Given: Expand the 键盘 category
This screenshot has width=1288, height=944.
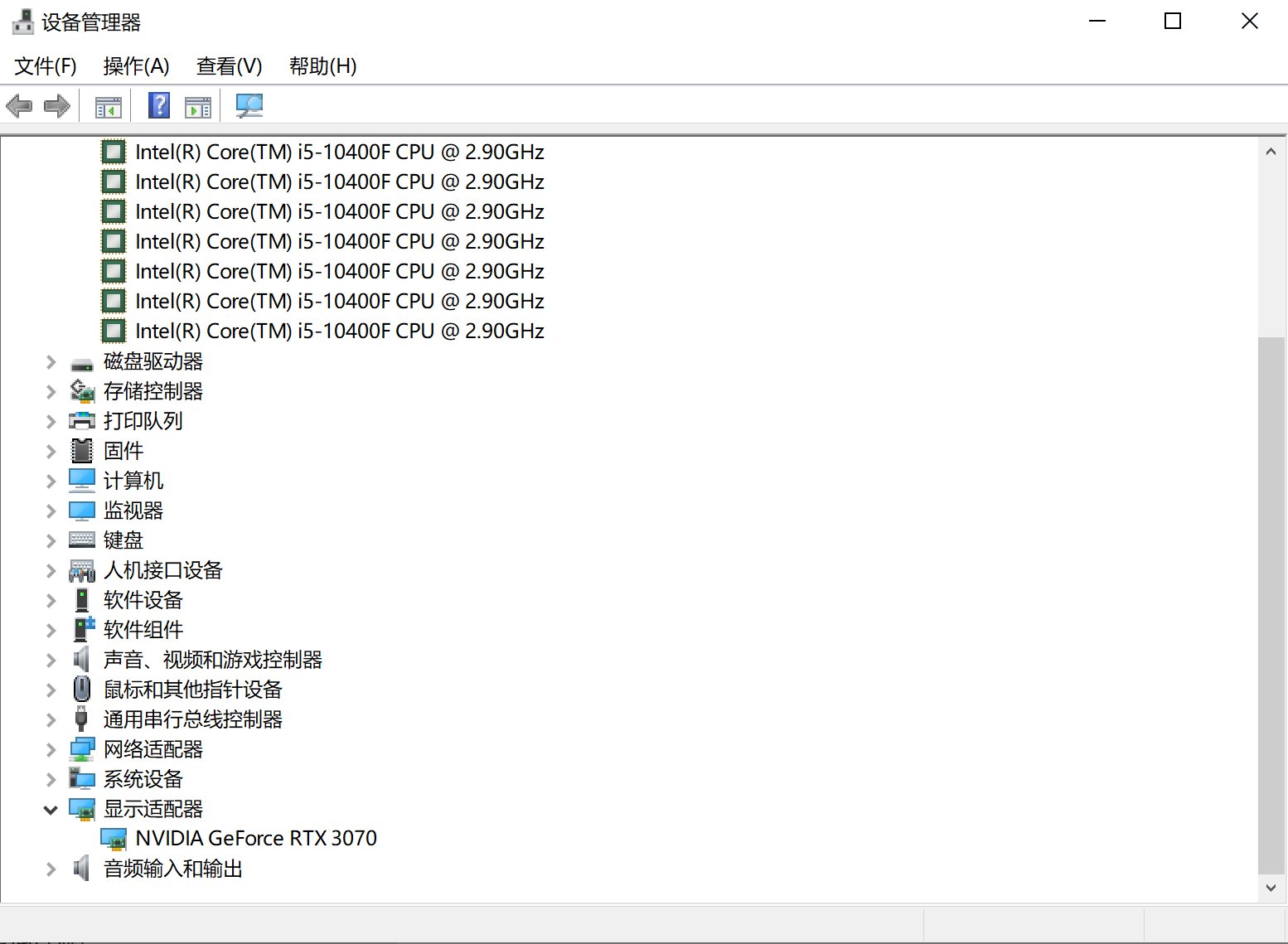Looking at the screenshot, I should pos(51,541).
